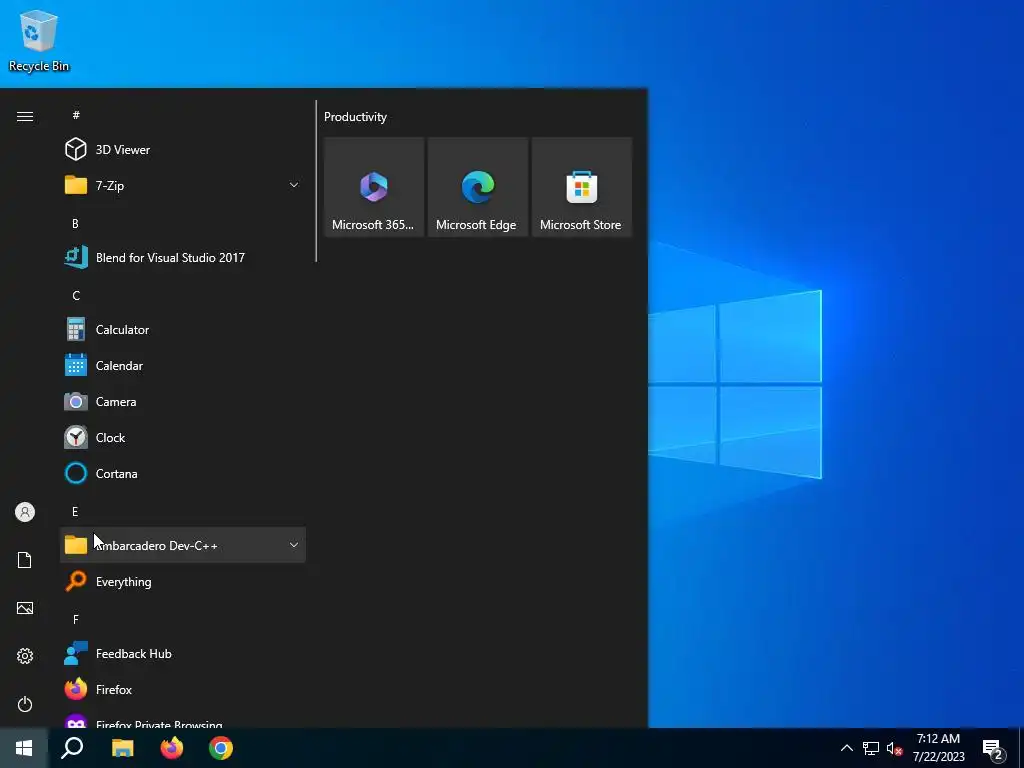Open Documents from the Start sidebar

[x=25, y=560]
